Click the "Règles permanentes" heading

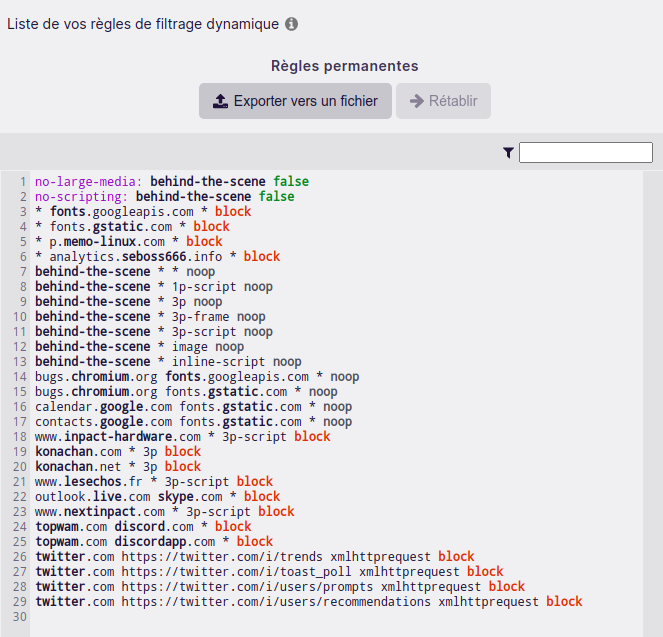344,66
